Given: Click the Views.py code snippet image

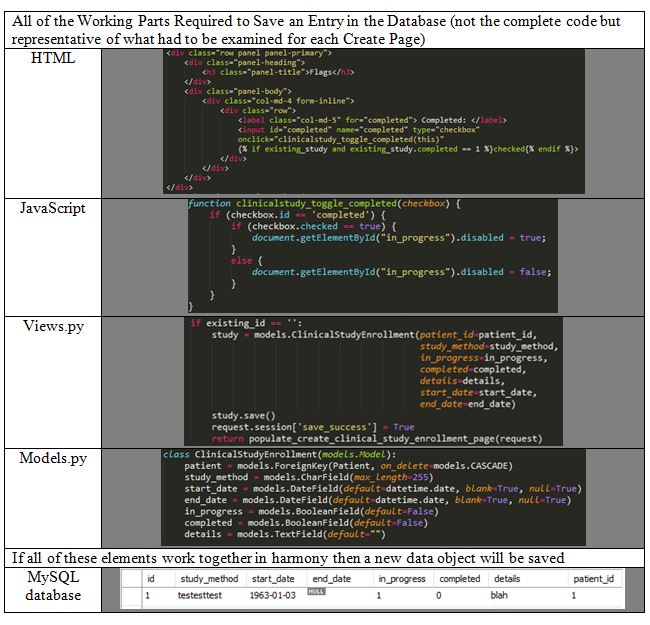Looking at the screenshot, I should point(373,381).
